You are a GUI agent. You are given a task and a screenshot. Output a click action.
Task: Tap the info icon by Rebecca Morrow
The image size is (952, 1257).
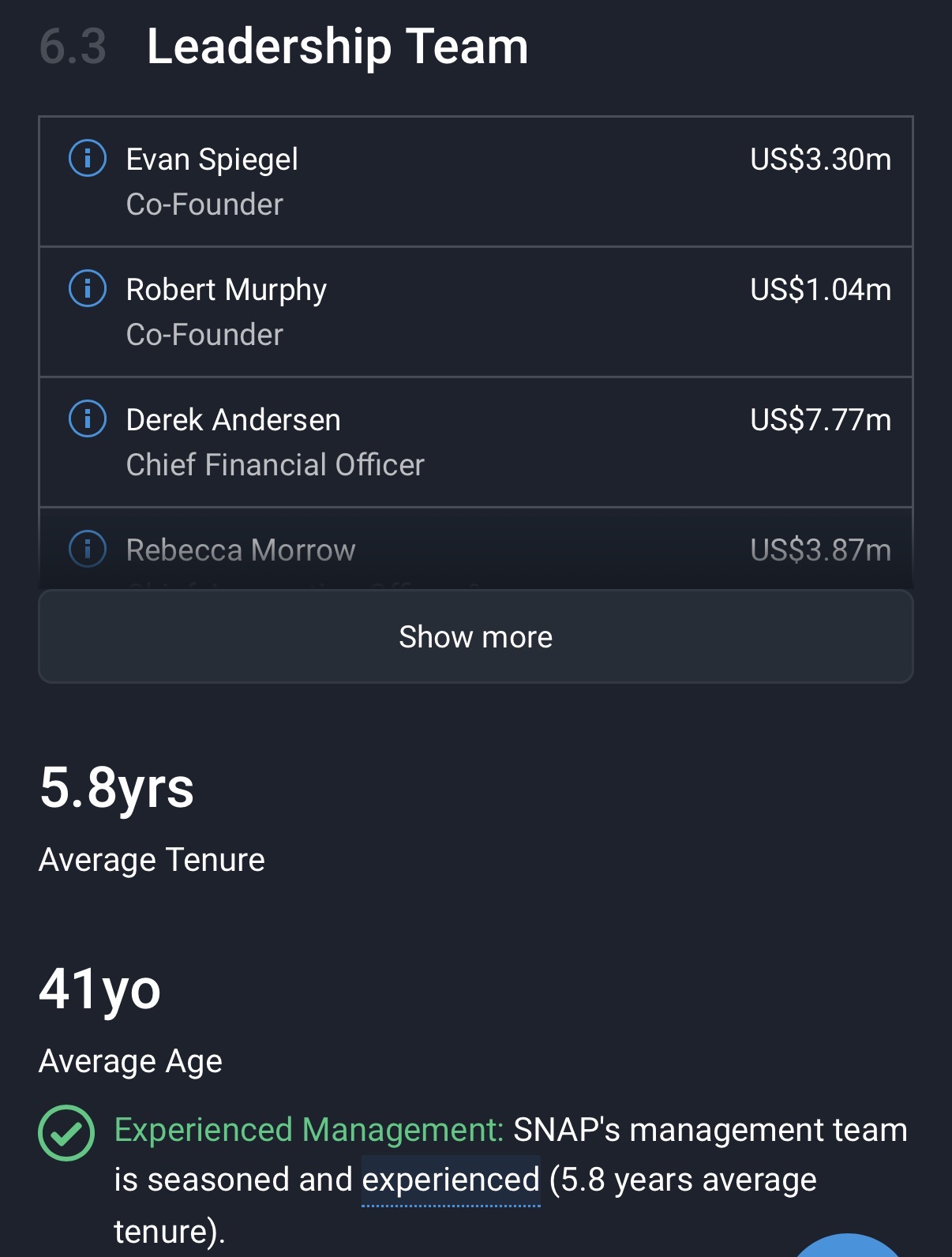click(x=88, y=549)
